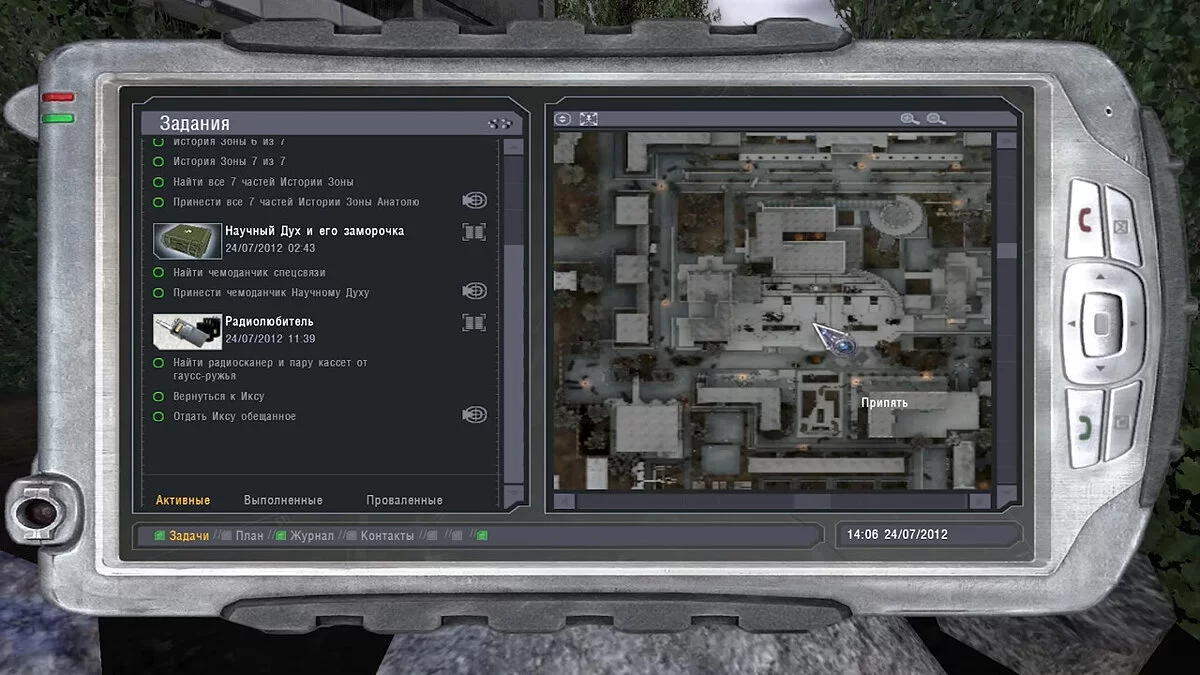Zoom out on the PDA map
The width and height of the screenshot is (1200, 675).
936,119
